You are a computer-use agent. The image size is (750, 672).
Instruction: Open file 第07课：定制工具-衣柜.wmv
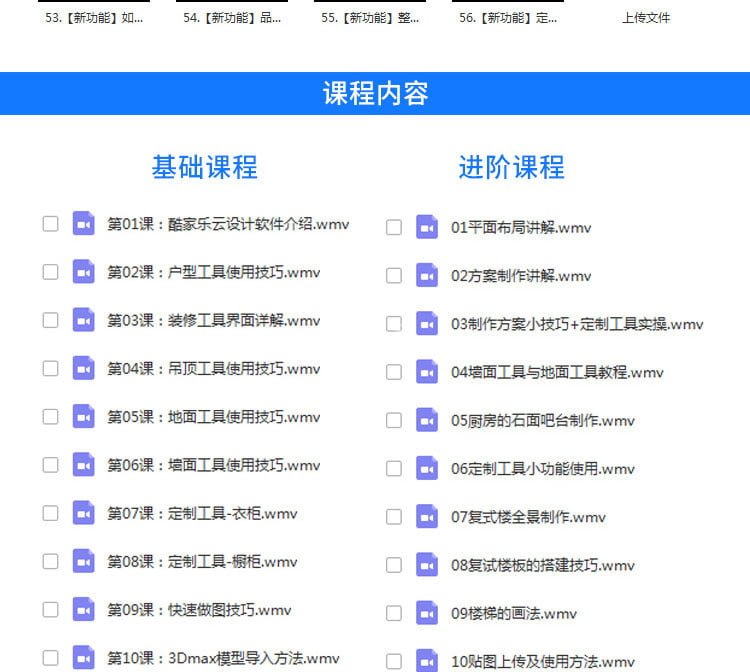202,514
